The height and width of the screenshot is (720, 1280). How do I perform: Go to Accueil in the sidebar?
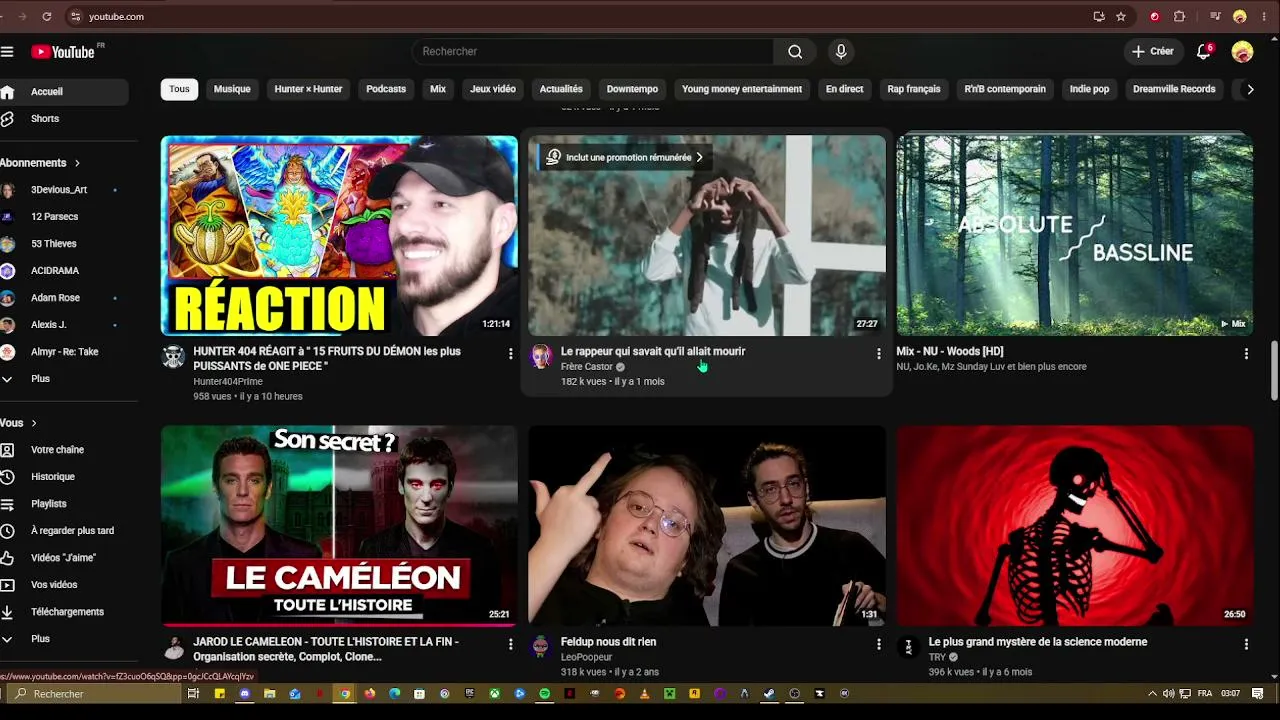(64, 92)
